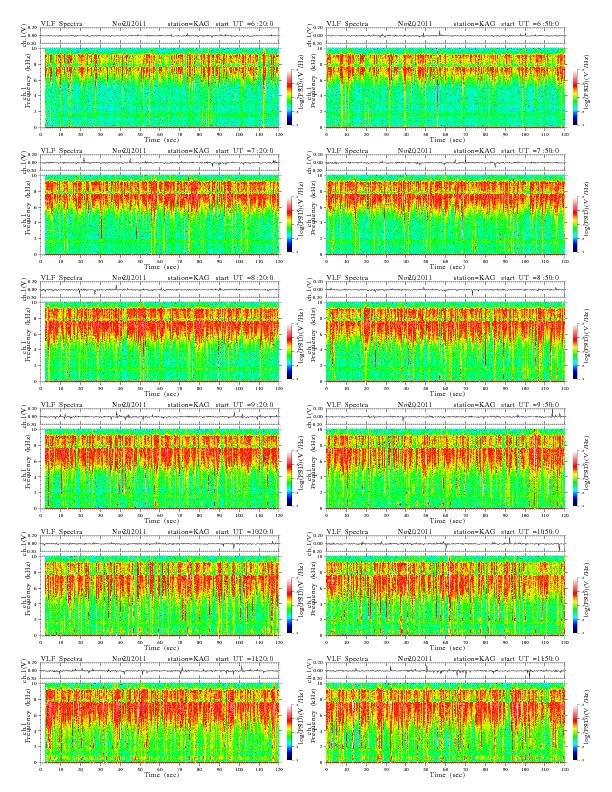Click the title text 'start UT =7:20:0'
Image resolution: width=612 pixels, height=792 pixels.
(x=244, y=151)
